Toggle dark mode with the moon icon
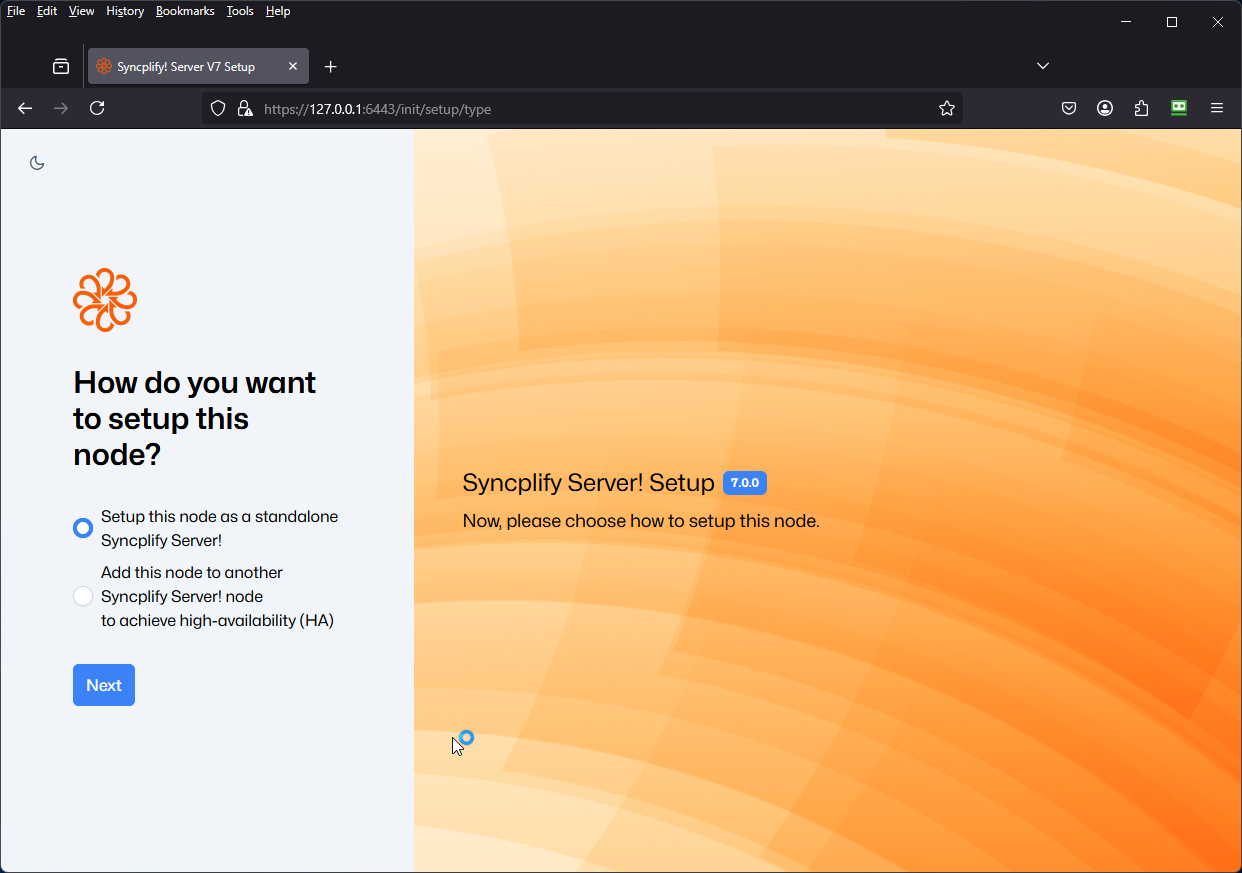1242x873 pixels. coord(37,163)
